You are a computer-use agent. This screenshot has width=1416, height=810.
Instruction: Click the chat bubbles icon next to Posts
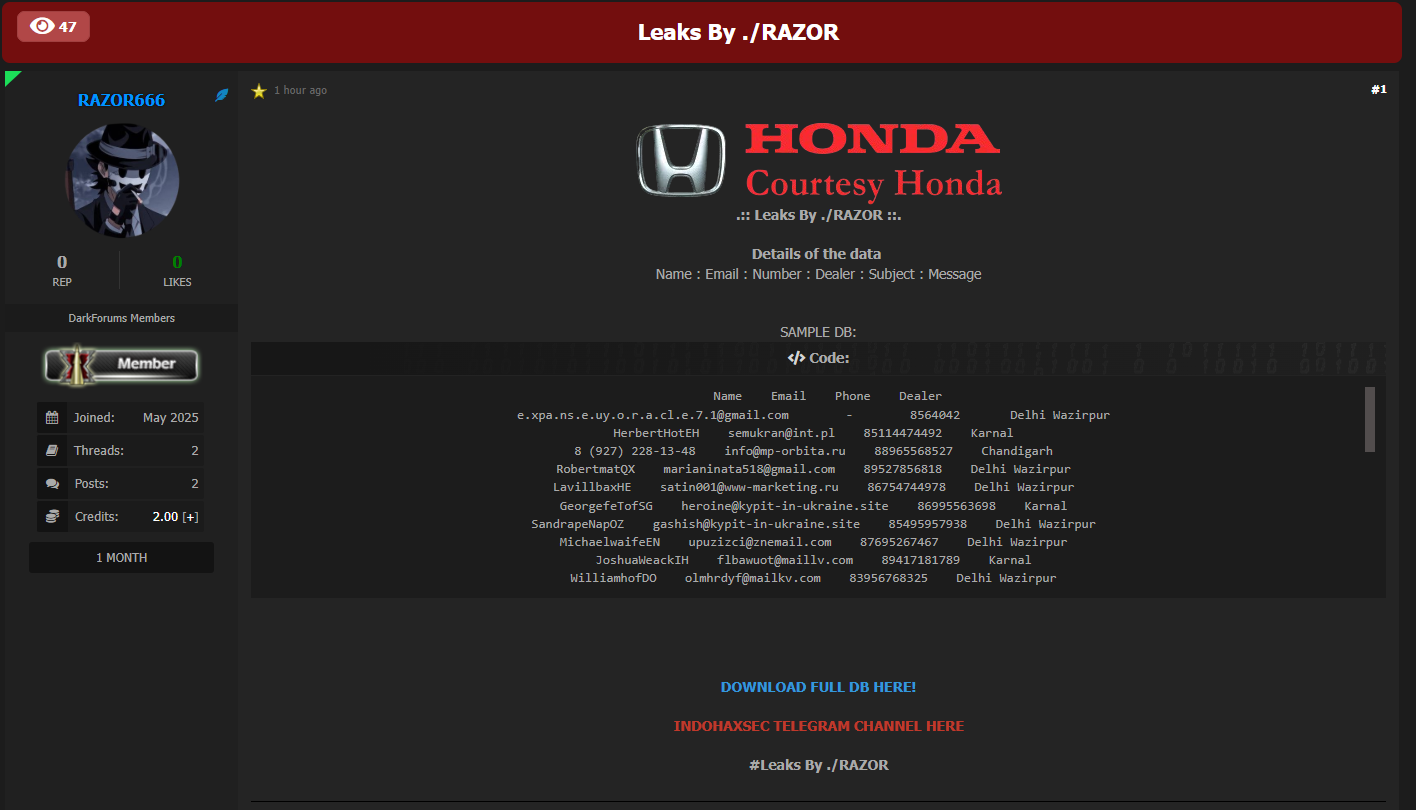(x=52, y=484)
